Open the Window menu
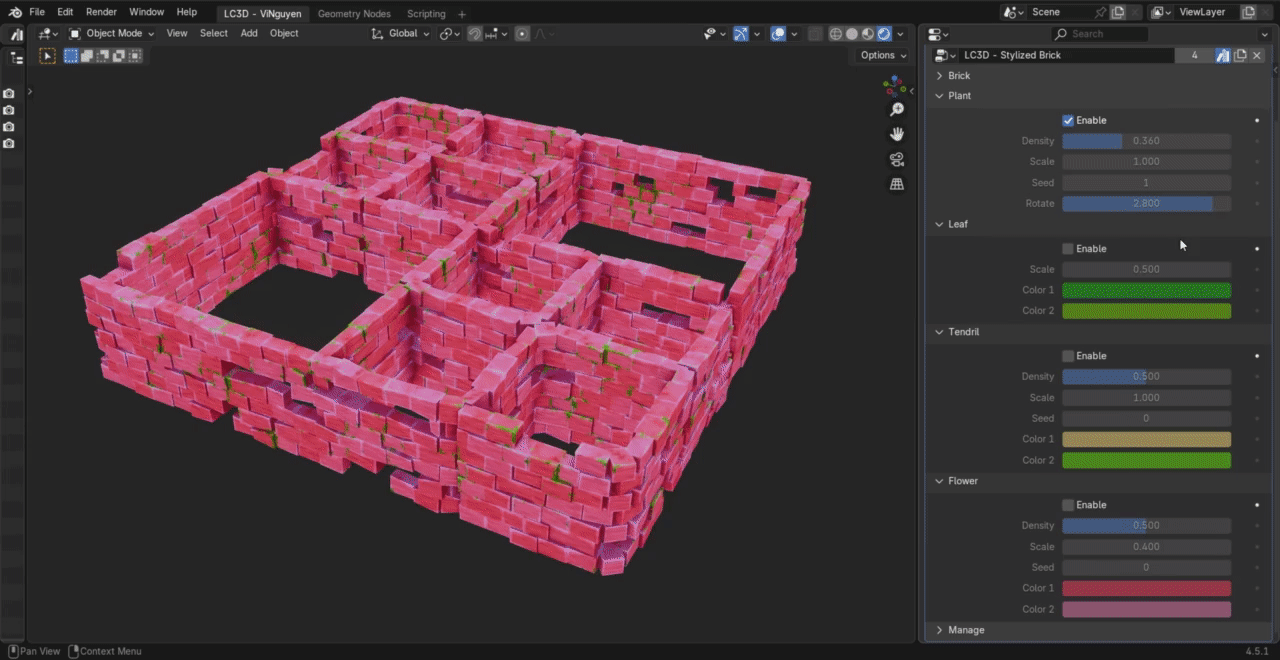This screenshot has width=1280, height=660. pos(146,12)
